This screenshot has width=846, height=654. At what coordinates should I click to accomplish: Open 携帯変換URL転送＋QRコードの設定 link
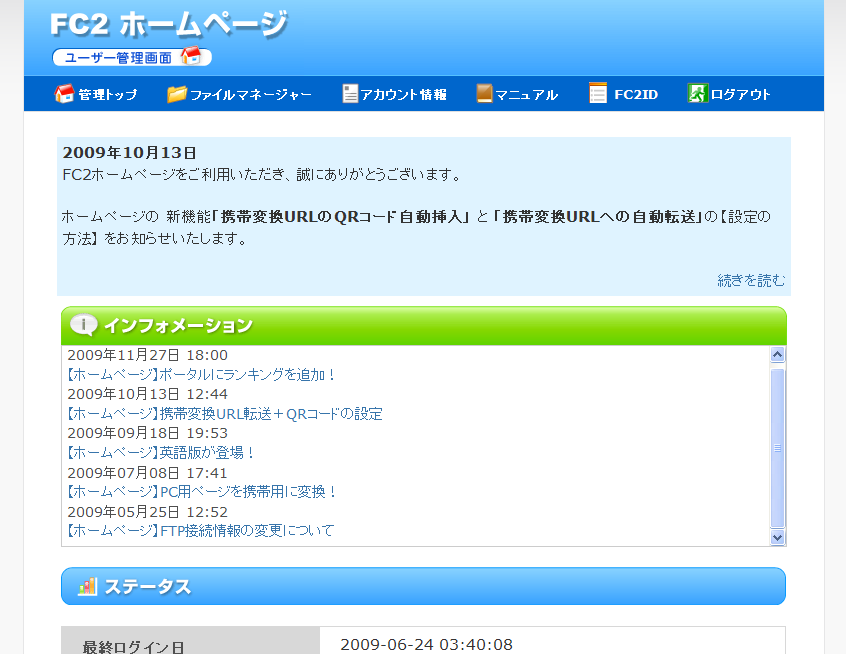click(224, 414)
